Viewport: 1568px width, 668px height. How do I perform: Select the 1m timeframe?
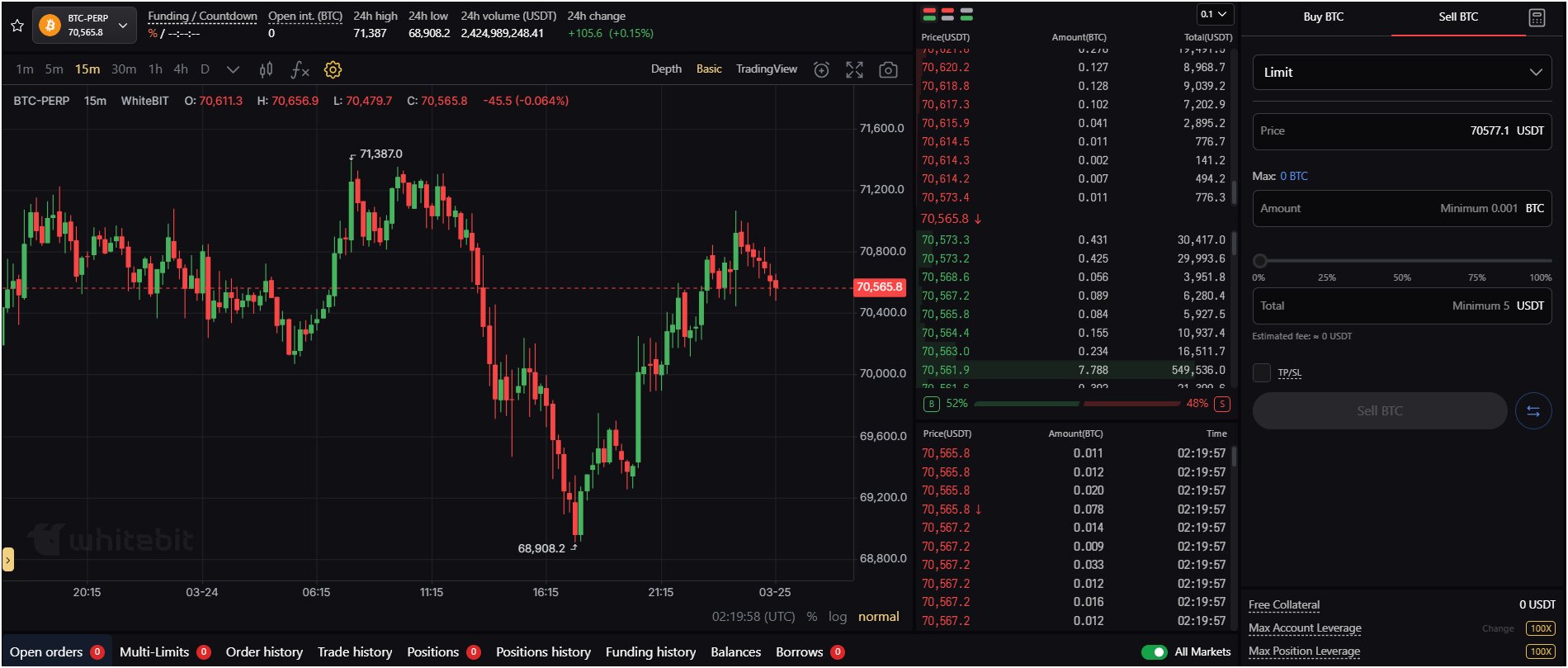click(x=25, y=69)
